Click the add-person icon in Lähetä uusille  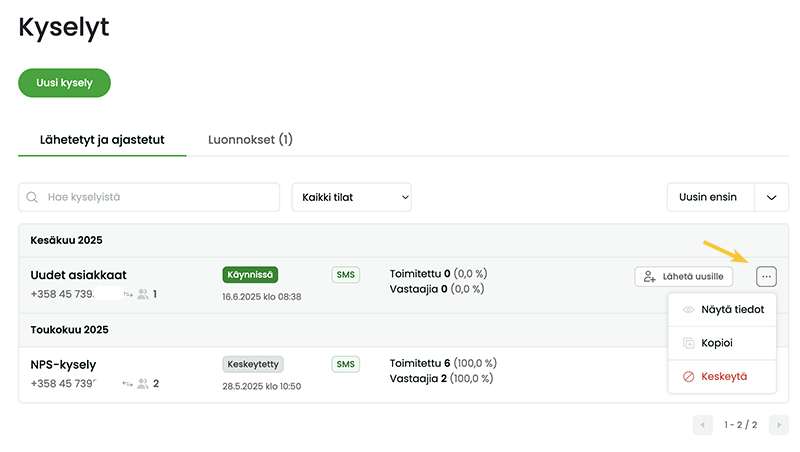click(x=649, y=277)
